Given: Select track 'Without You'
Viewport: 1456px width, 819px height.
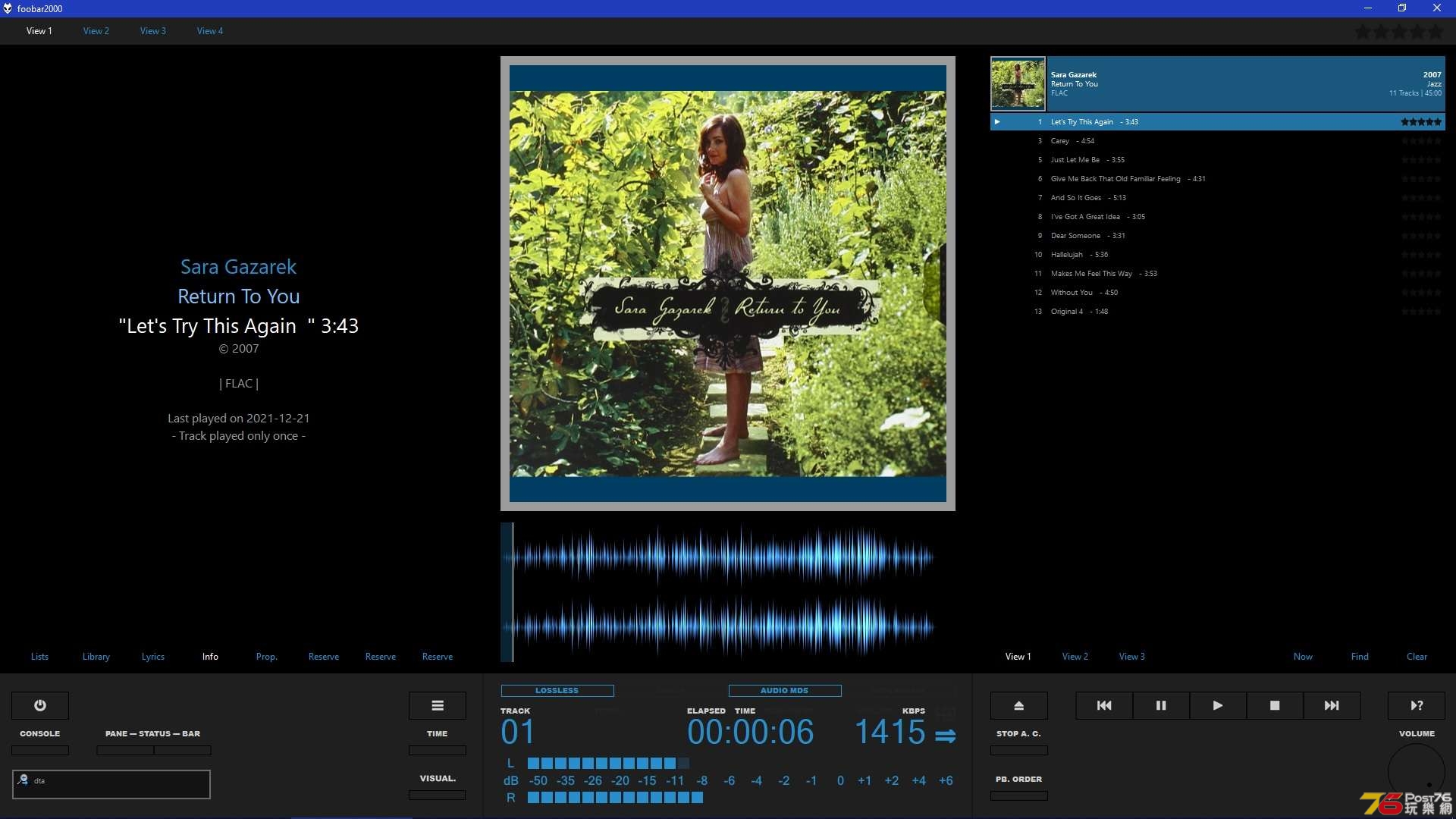Looking at the screenshot, I should tap(1218, 293).
